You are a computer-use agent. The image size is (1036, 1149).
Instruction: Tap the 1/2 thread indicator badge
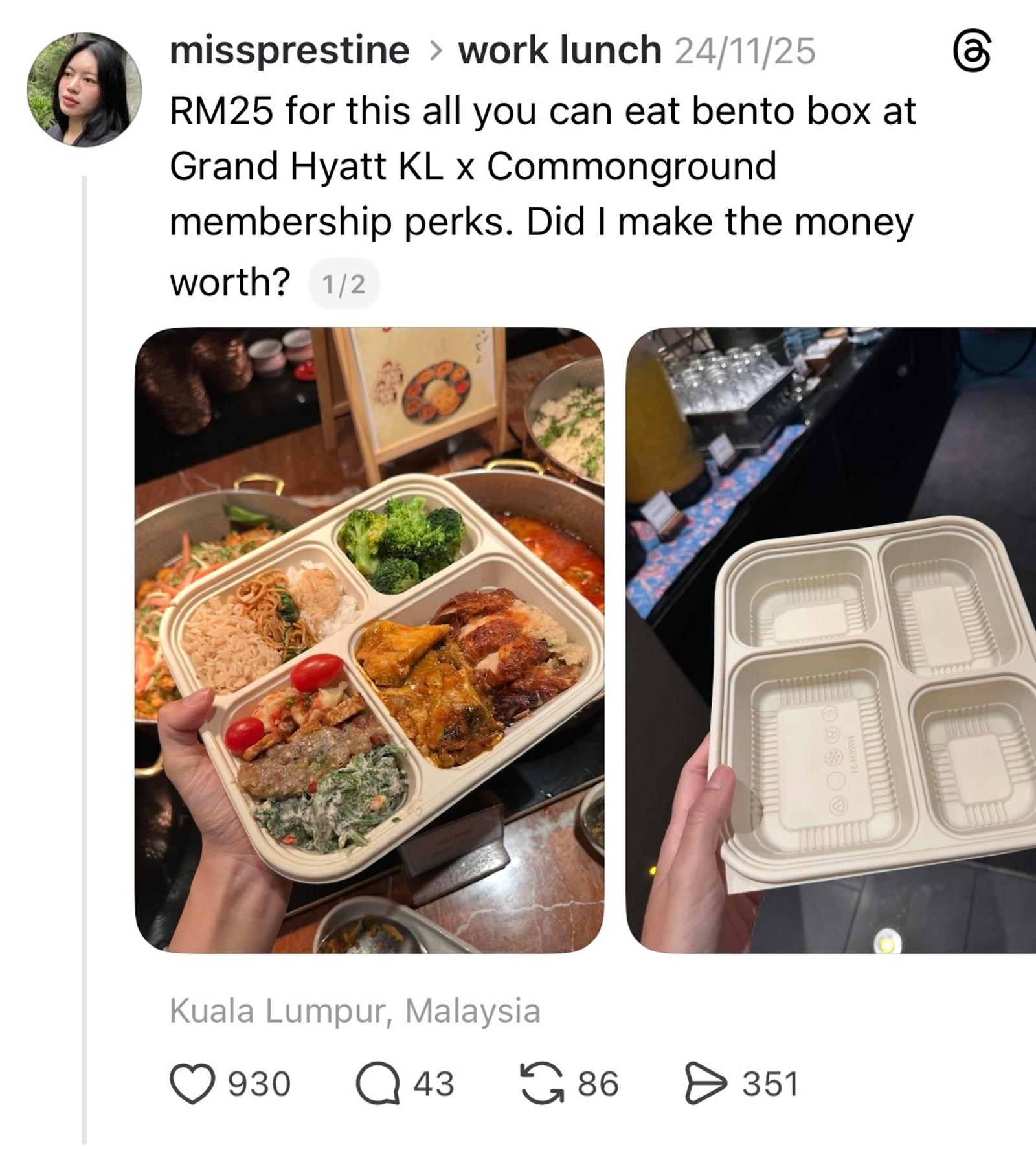pyautogui.click(x=344, y=284)
